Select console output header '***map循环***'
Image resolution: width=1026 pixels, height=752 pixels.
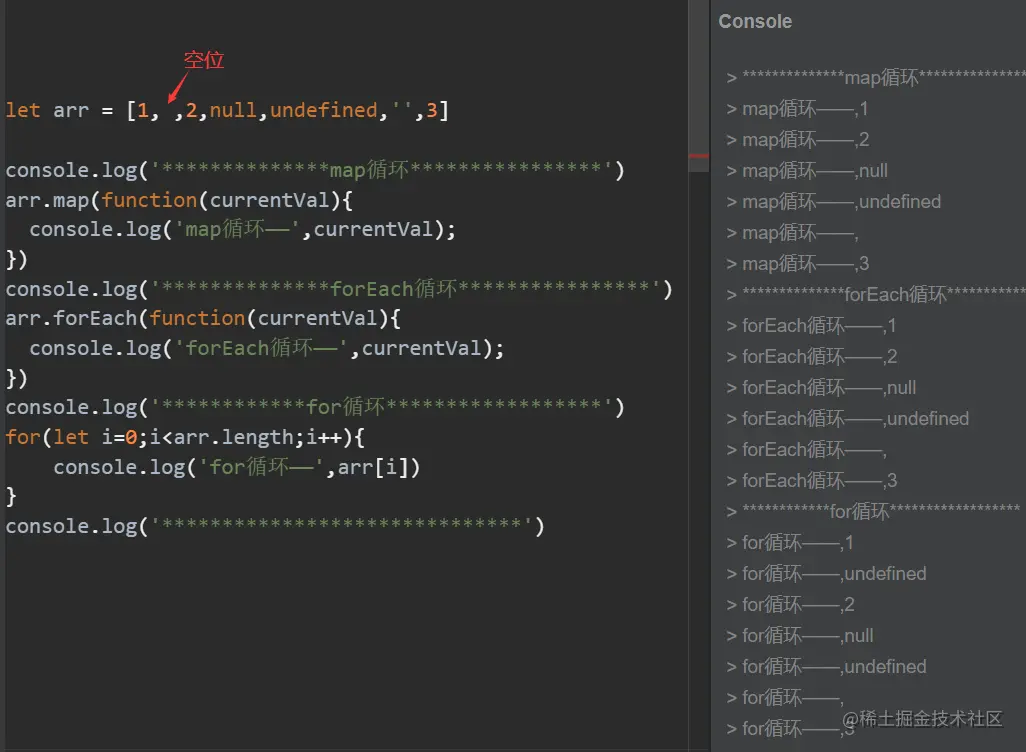876,77
